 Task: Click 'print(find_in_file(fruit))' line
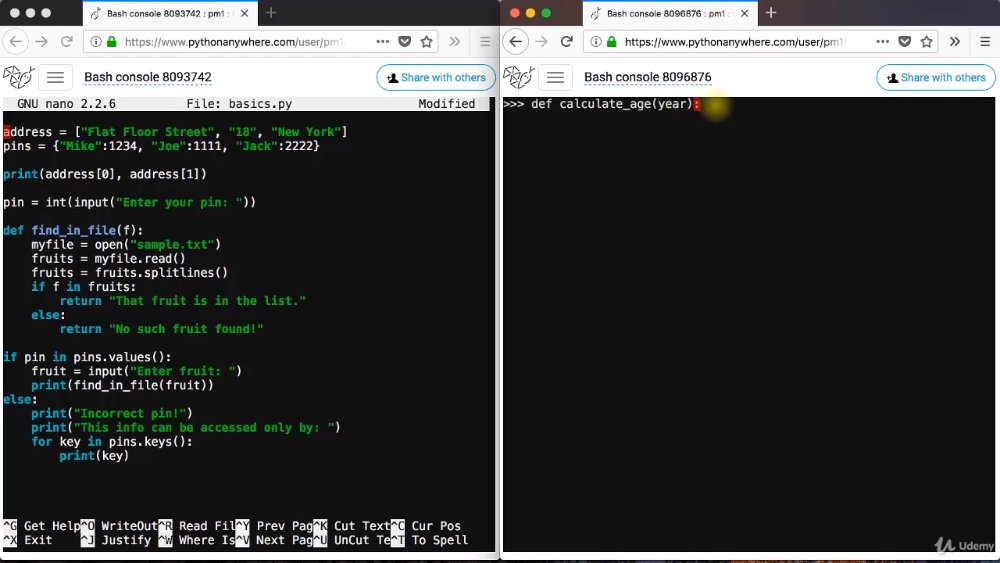coord(122,385)
